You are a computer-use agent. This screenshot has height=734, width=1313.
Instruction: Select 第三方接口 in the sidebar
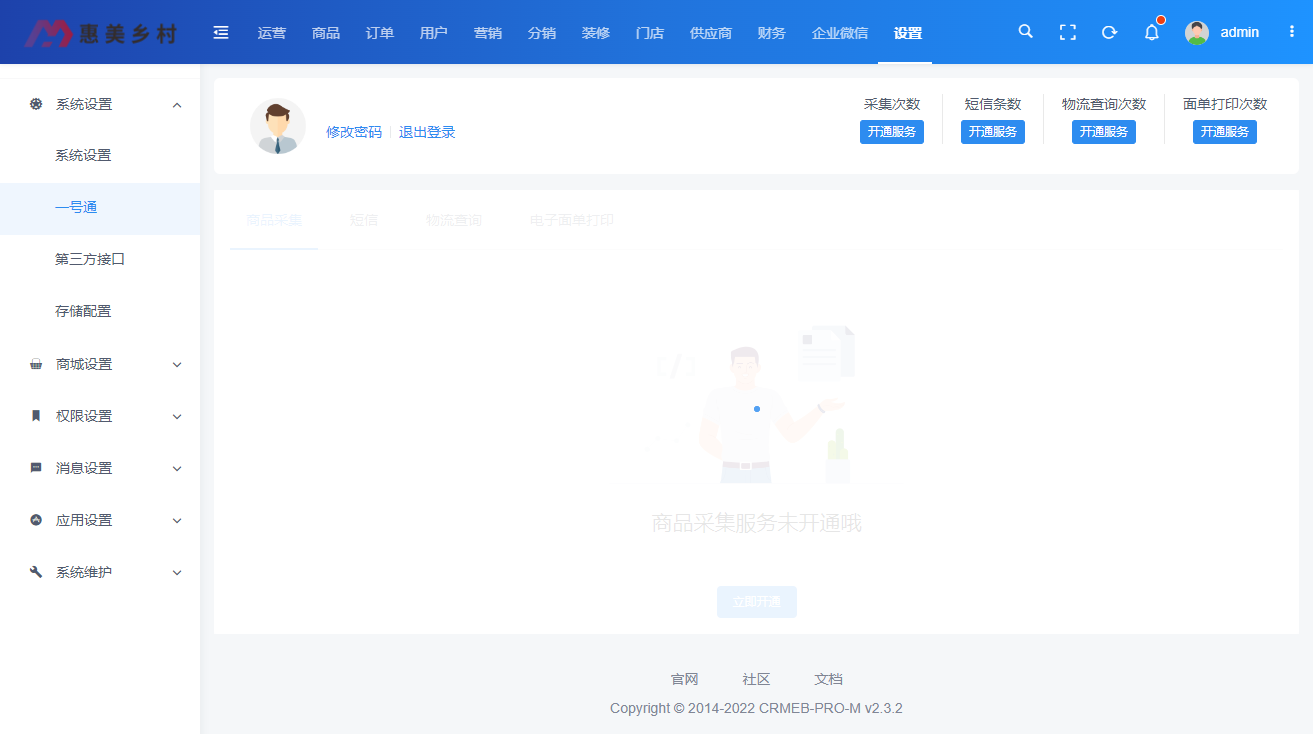[x=90, y=259]
